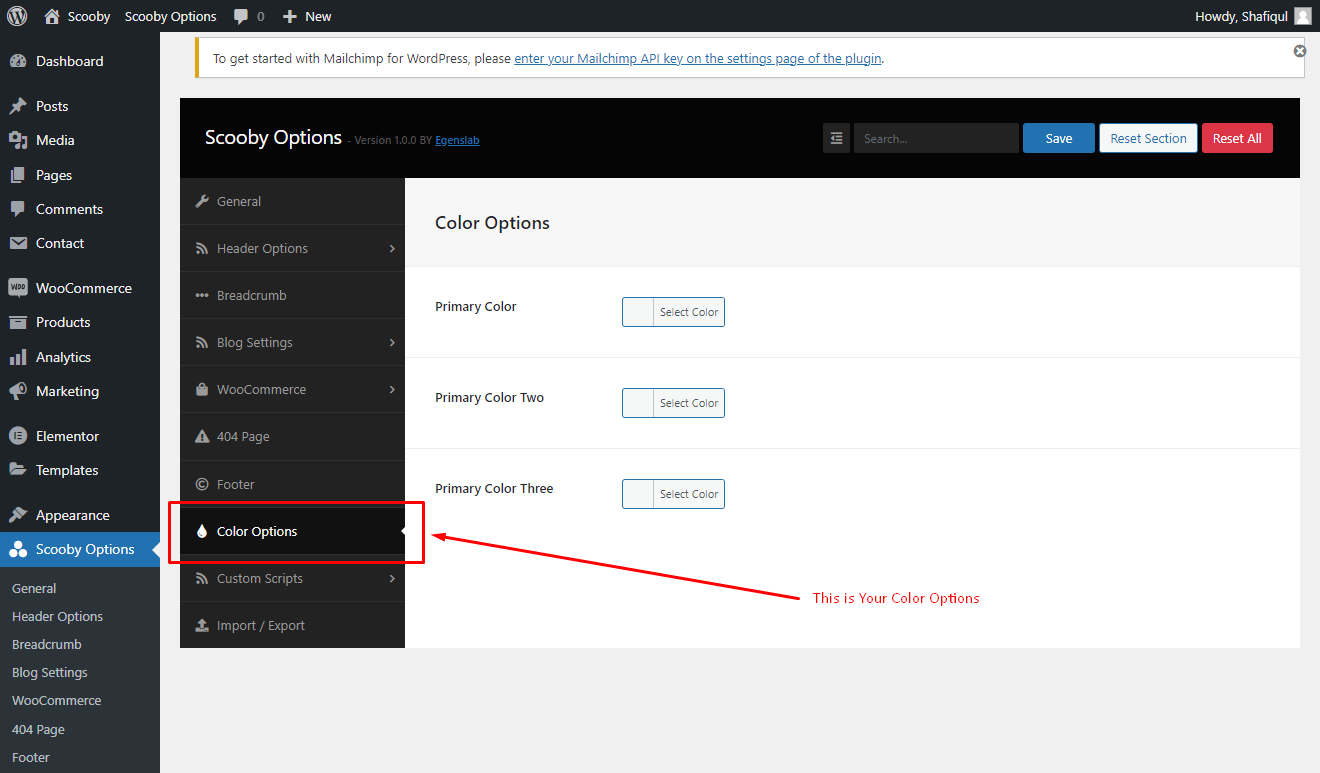This screenshot has height=773, width=1320.
Task: Click the Media icon in admin sidebar
Action: [18, 140]
